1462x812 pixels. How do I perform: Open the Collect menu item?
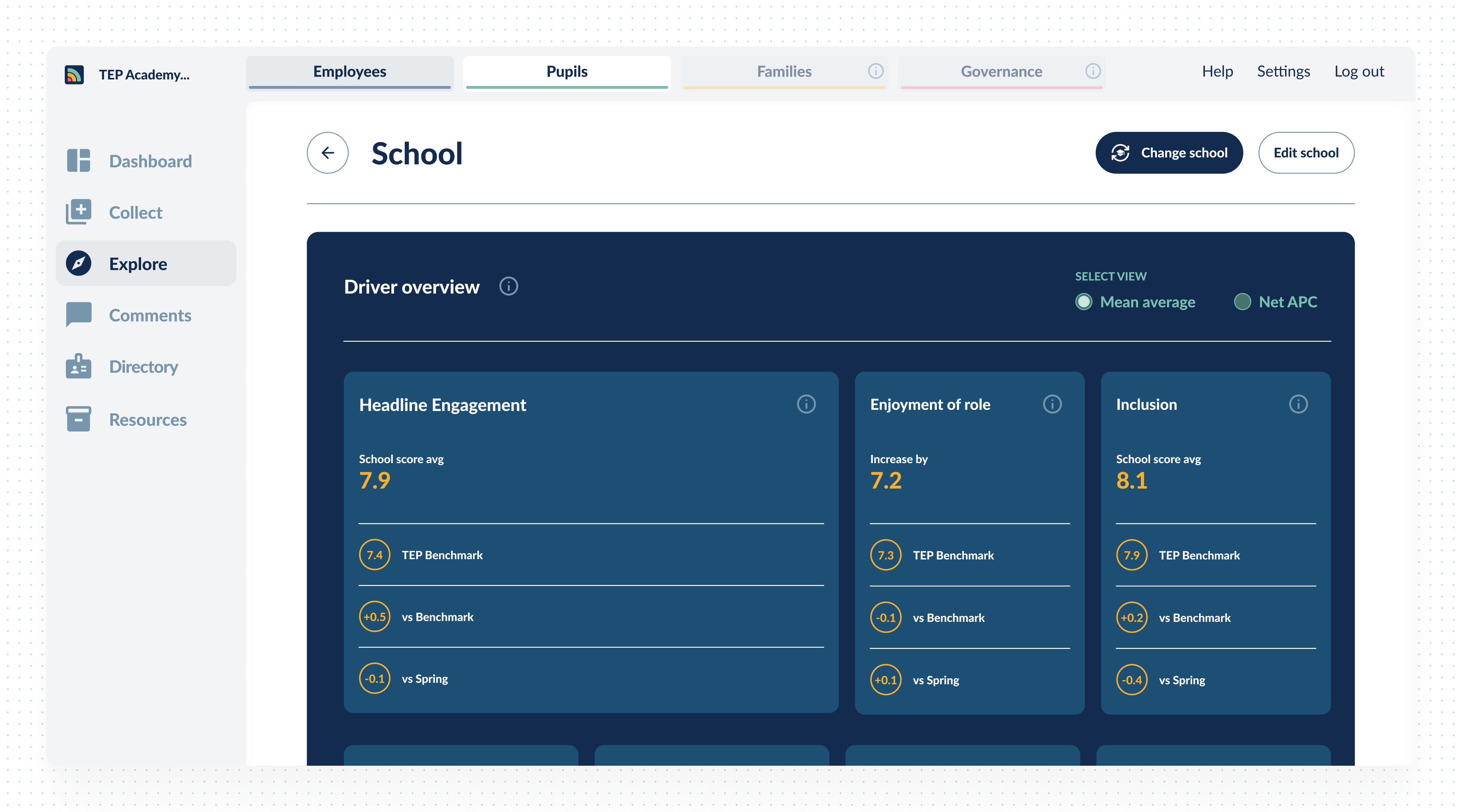147,212
